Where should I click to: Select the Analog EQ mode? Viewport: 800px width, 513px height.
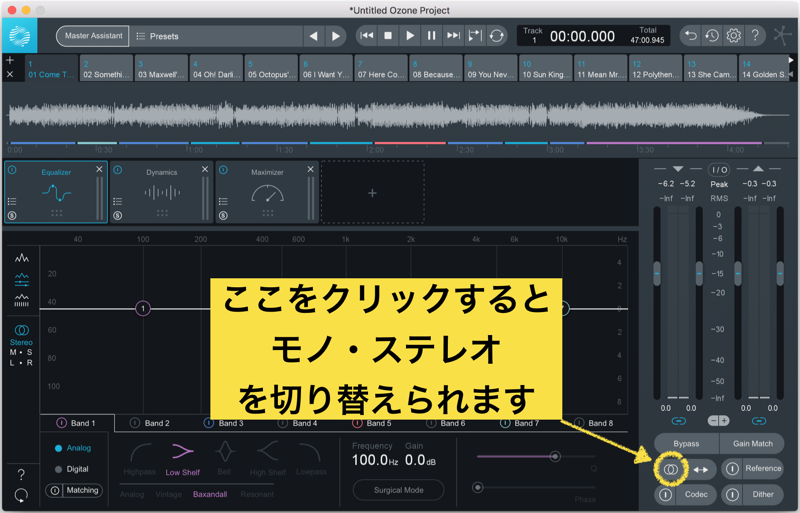73,448
